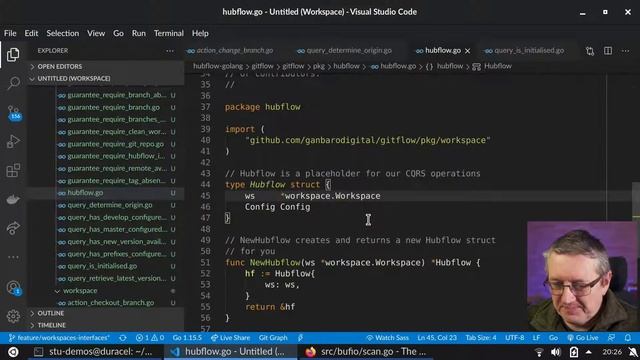Click Watch Sass in status bar

click(387, 338)
